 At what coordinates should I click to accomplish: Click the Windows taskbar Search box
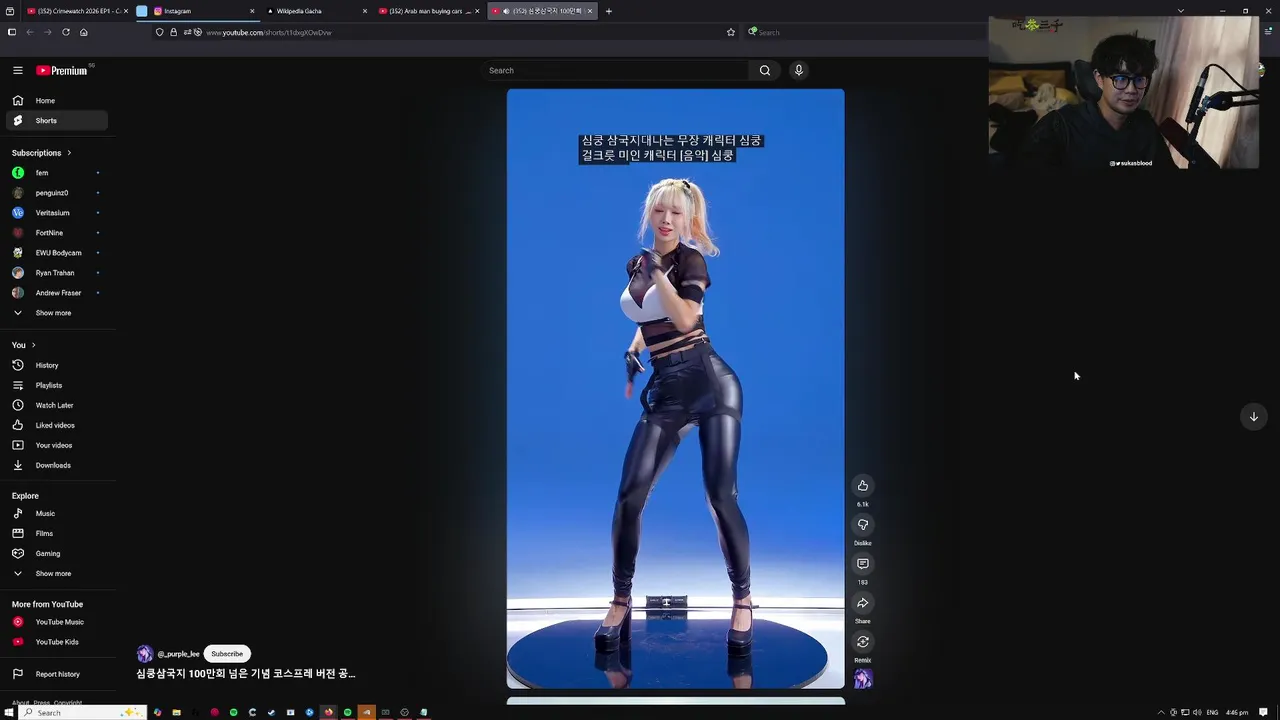tap(83, 712)
